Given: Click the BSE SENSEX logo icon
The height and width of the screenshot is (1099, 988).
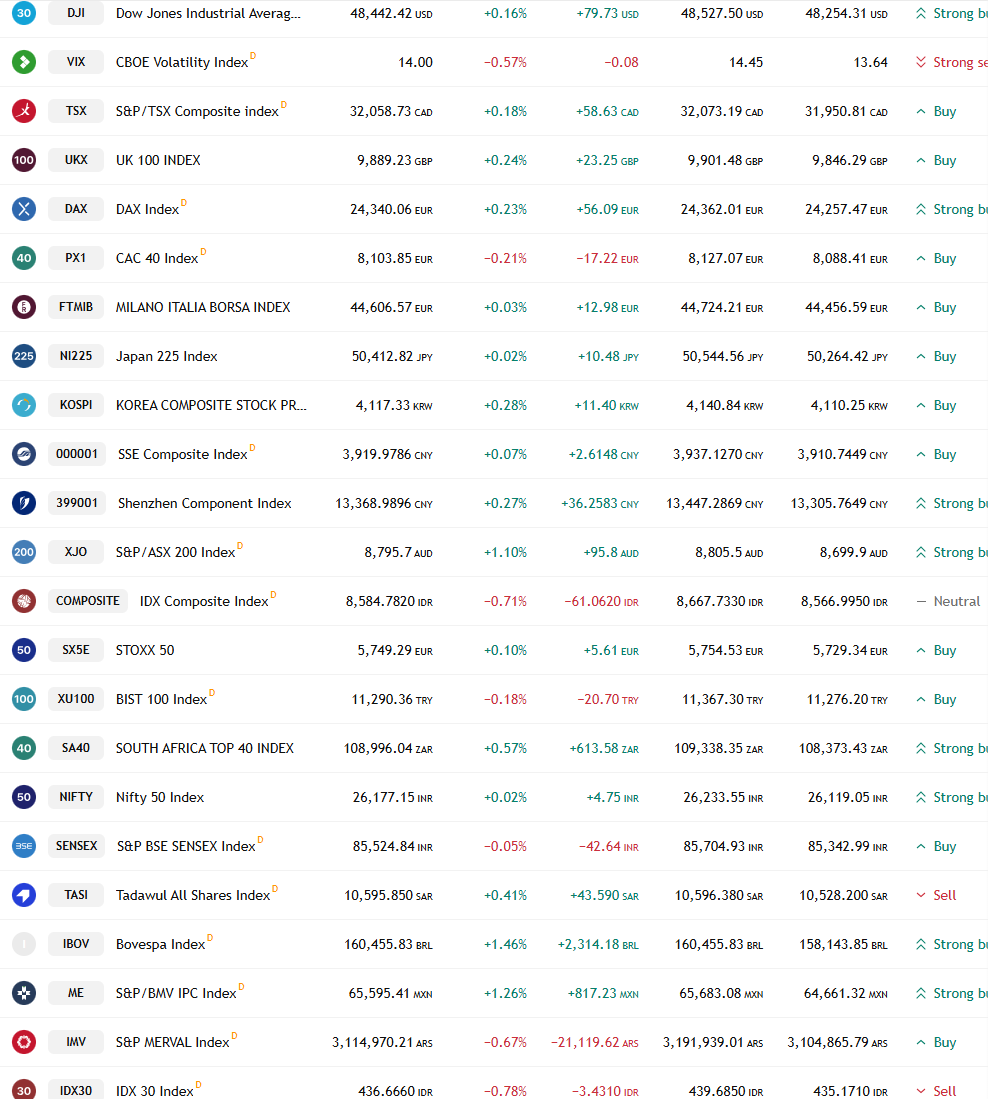Looking at the screenshot, I should pyautogui.click(x=24, y=847).
